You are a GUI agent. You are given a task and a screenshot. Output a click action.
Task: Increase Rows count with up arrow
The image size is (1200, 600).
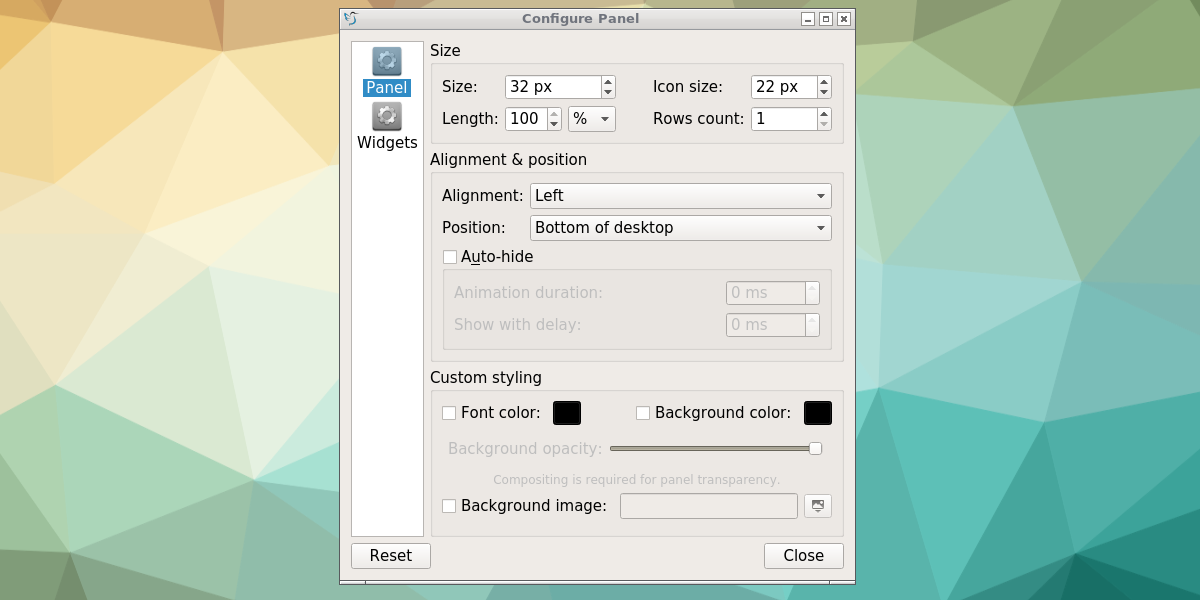[824, 114]
